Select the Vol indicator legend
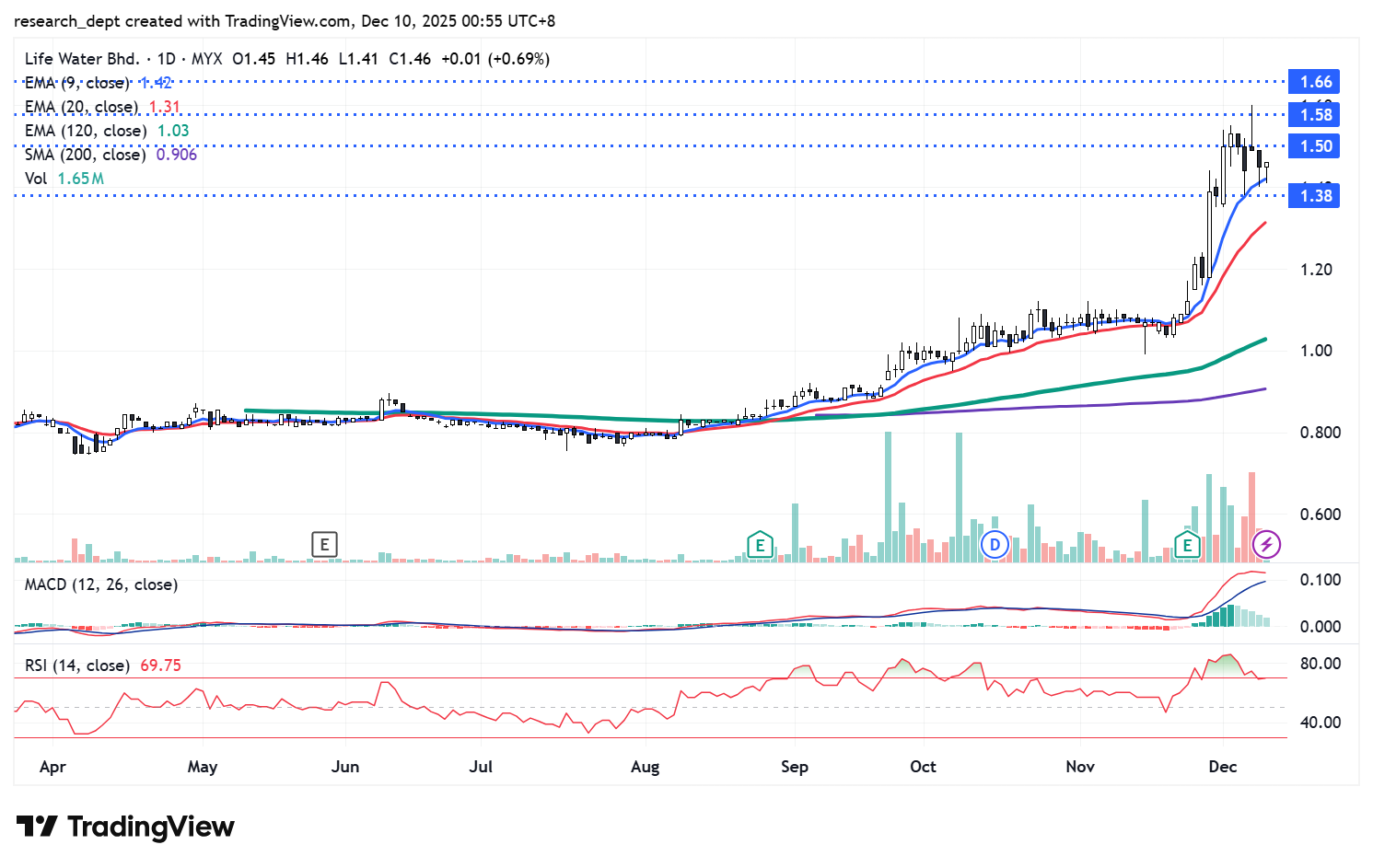Viewport: 1373px width, 868px height. click(x=36, y=179)
